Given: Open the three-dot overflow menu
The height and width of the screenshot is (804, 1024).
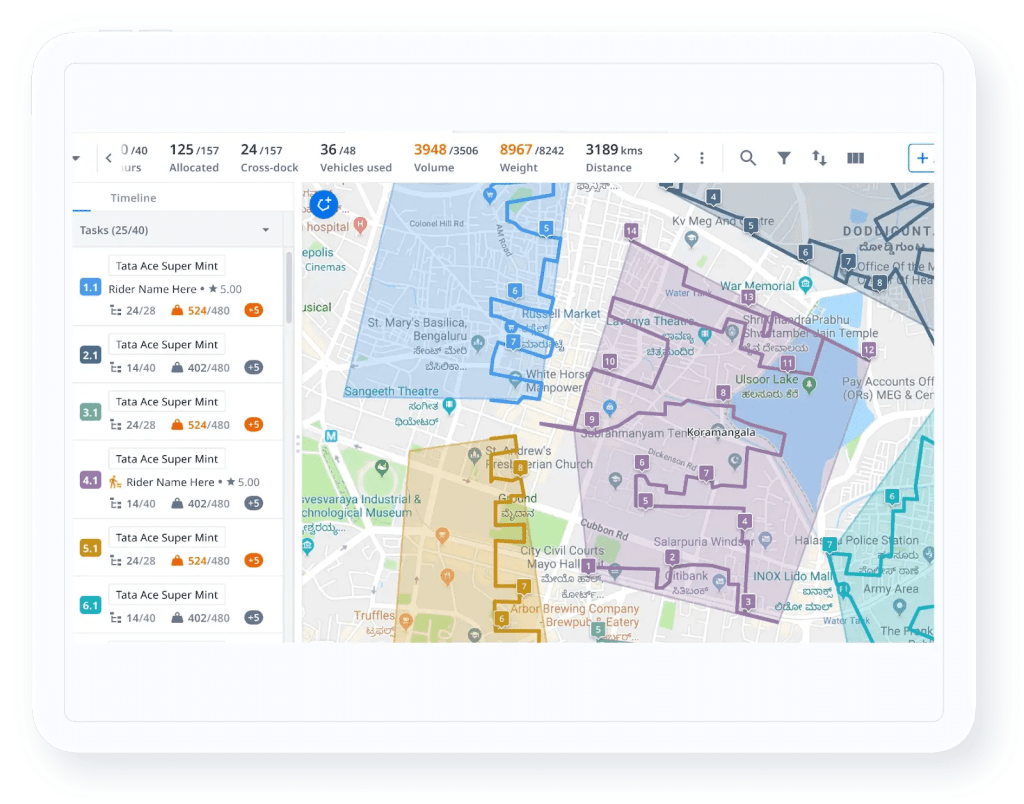Looking at the screenshot, I should tap(701, 157).
